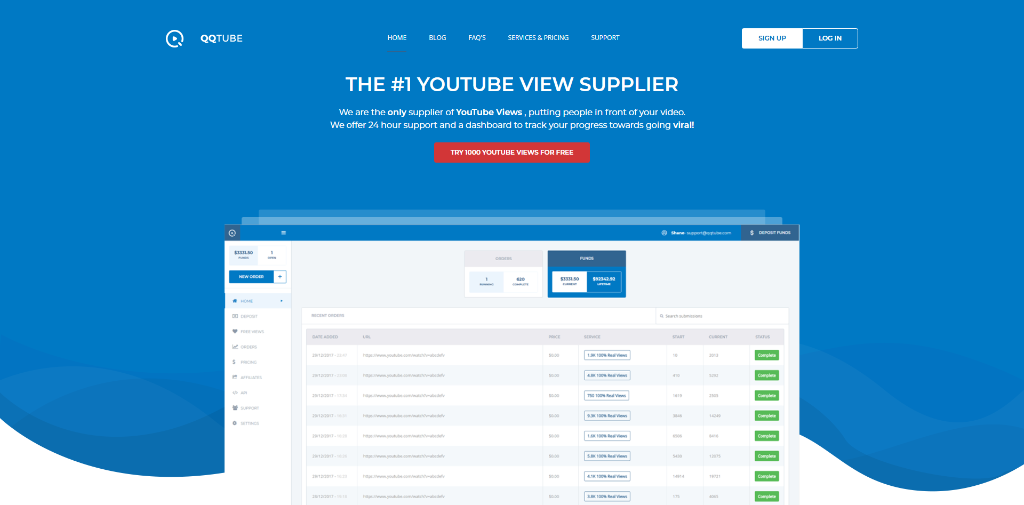Viewport: 1024px width, 505px height.
Task: Select the Orders summary card header
Action: click(504, 259)
